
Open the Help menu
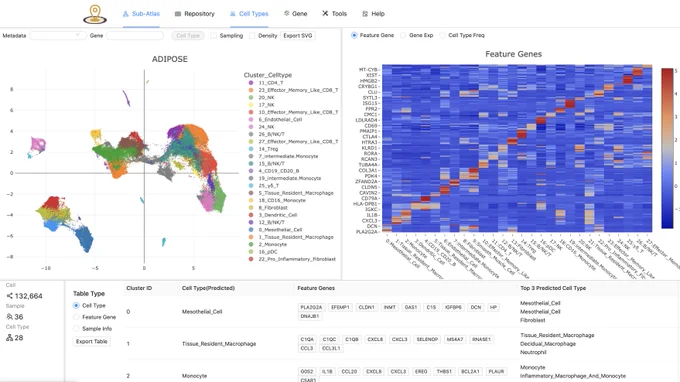pos(373,14)
